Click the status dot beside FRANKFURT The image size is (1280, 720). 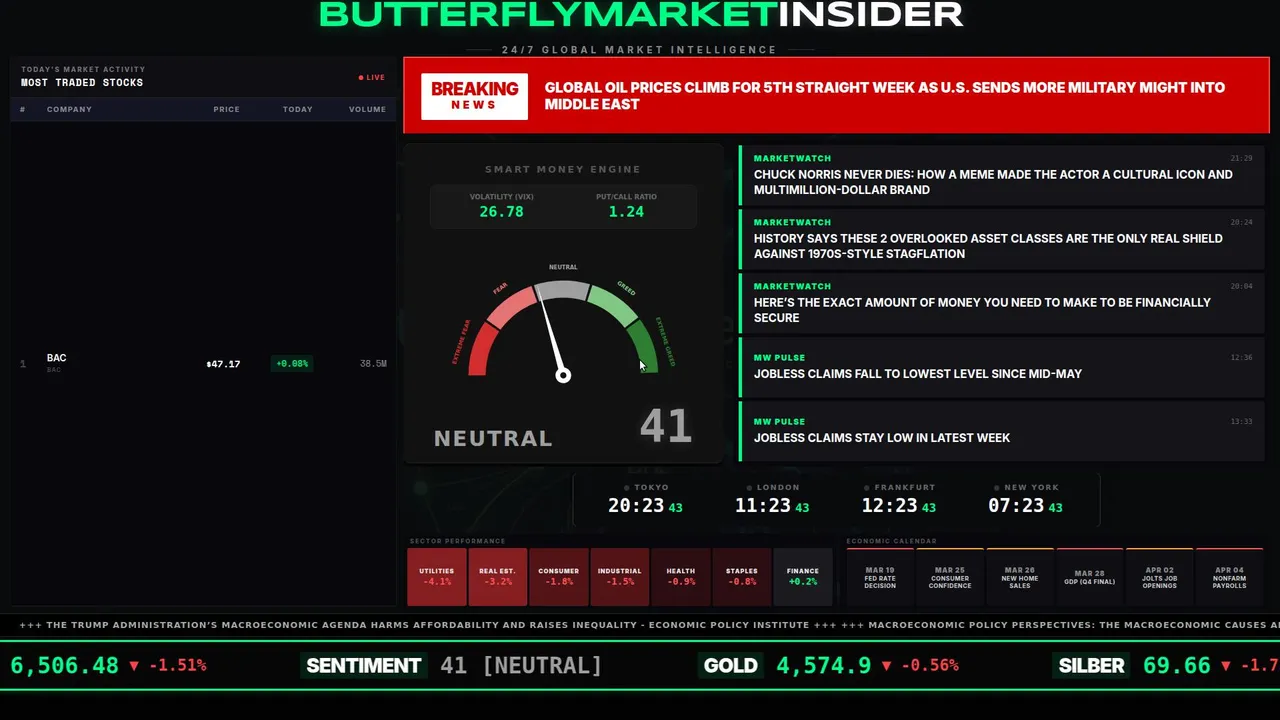866,488
